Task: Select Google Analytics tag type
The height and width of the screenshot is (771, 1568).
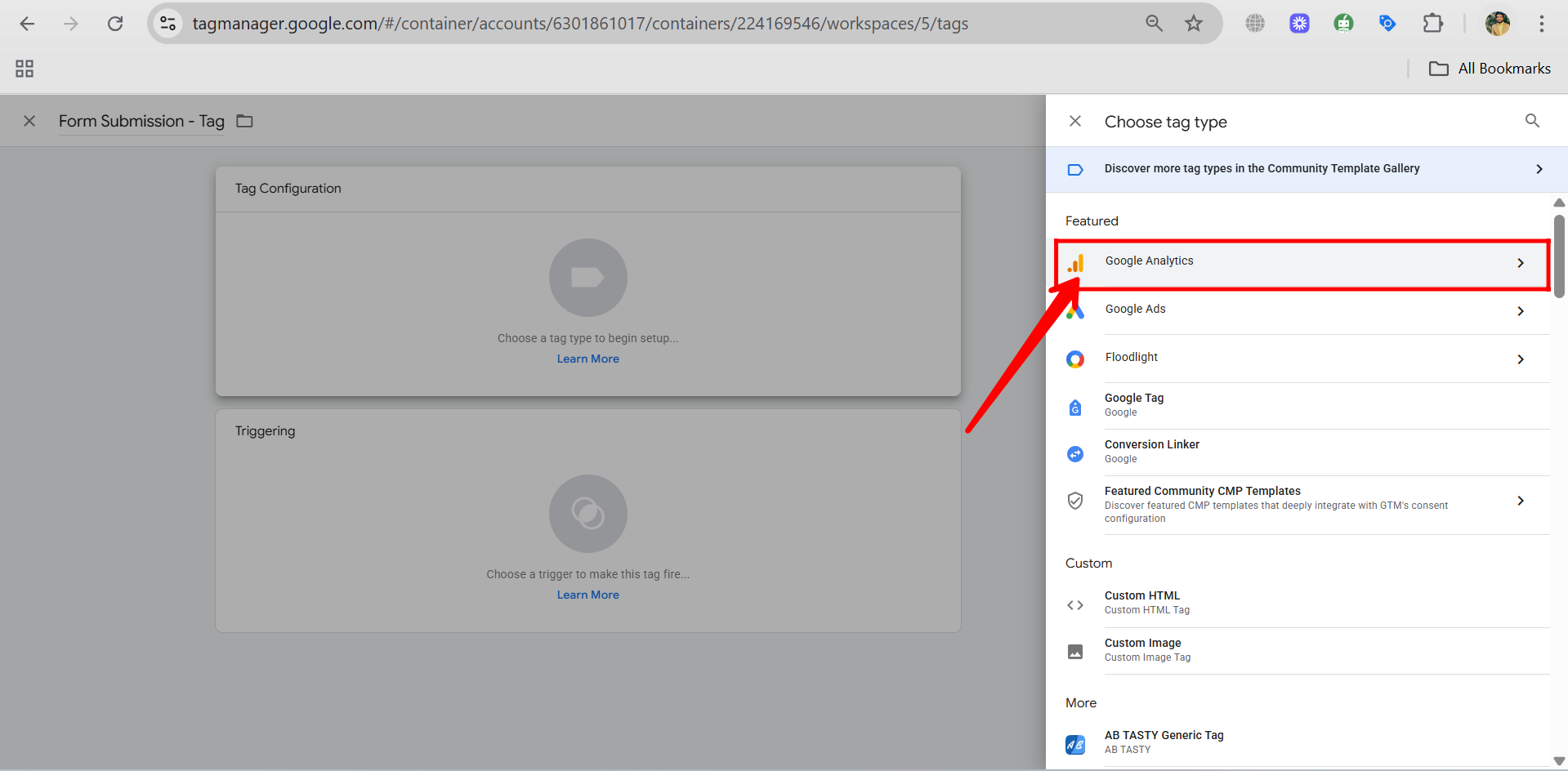Action: (1302, 264)
